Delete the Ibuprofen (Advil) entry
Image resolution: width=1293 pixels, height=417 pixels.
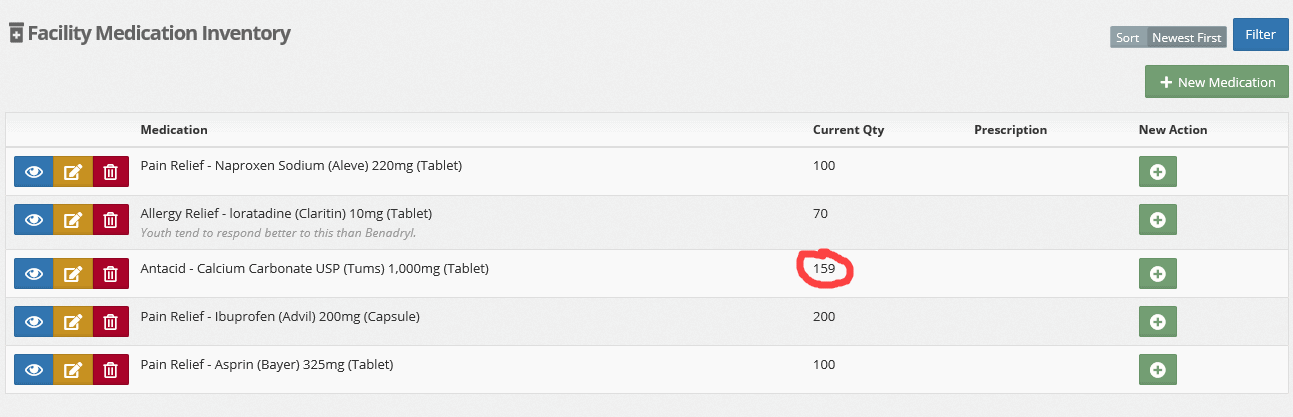click(x=111, y=321)
